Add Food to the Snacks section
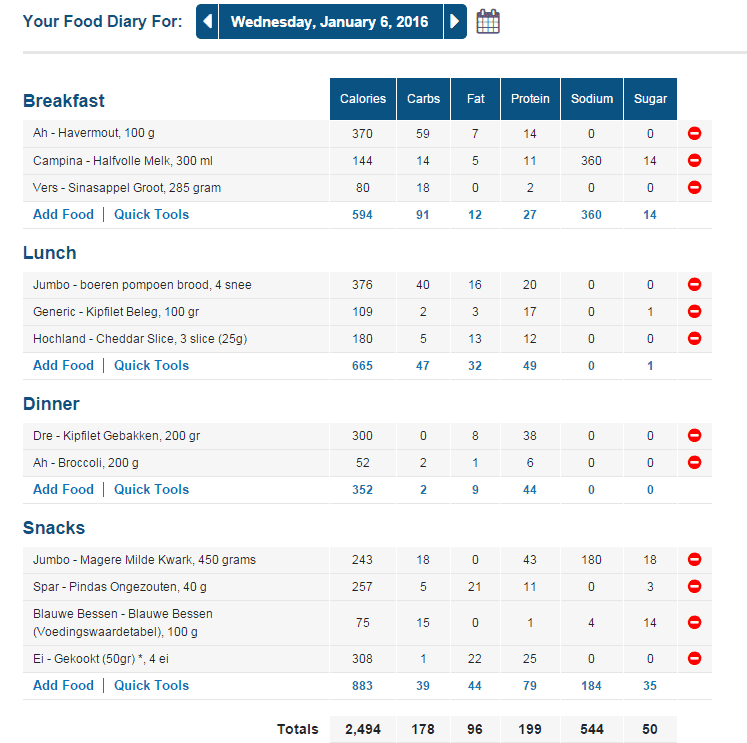This screenshot has height=743, width=747. click(x=63, y=685)
